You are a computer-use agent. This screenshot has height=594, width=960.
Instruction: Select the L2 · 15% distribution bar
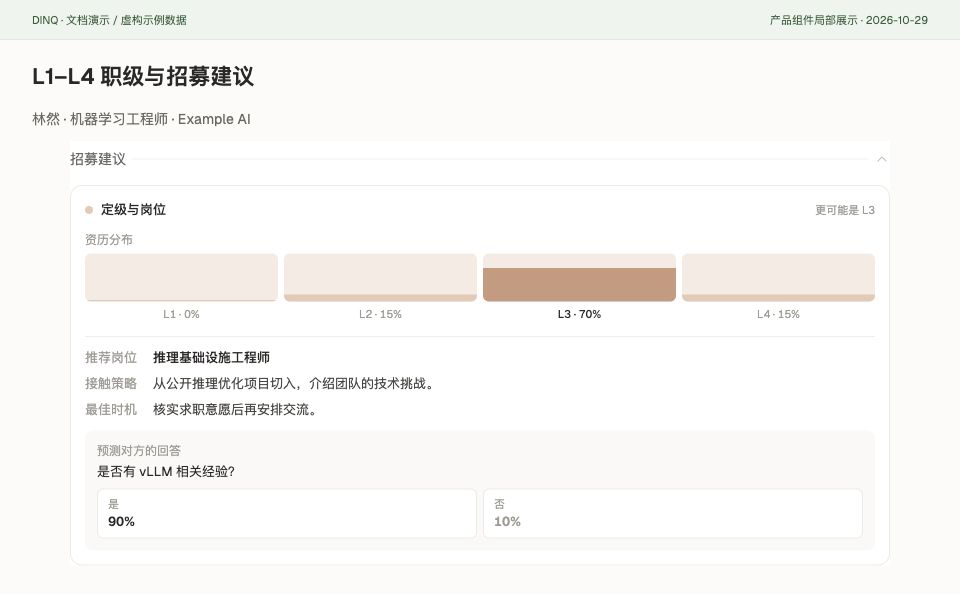pyautogui.click(x=380, y=277)
